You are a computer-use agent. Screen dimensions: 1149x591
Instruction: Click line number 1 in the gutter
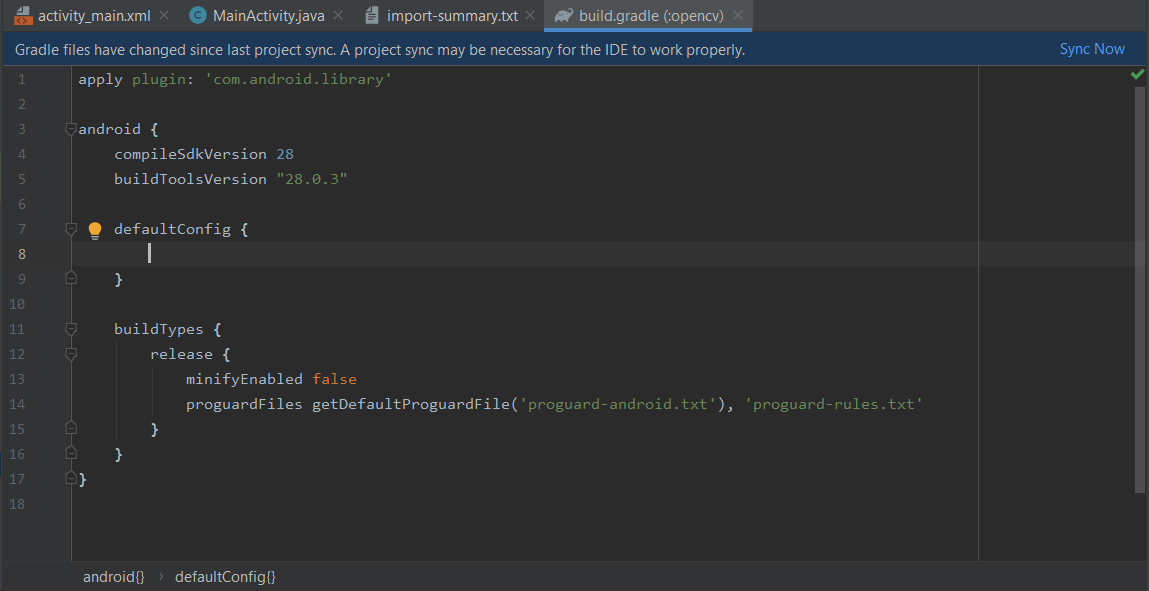point(21,80)
